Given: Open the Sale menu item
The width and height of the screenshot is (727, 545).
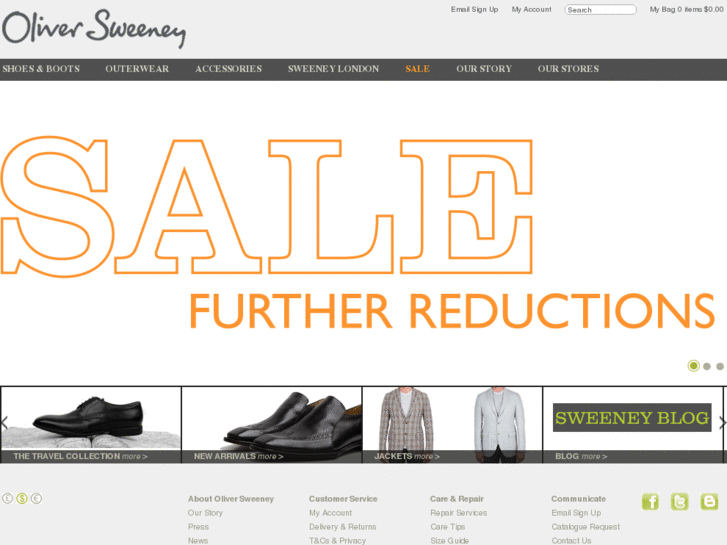Looking at the screenshot, I should (417, 69).
